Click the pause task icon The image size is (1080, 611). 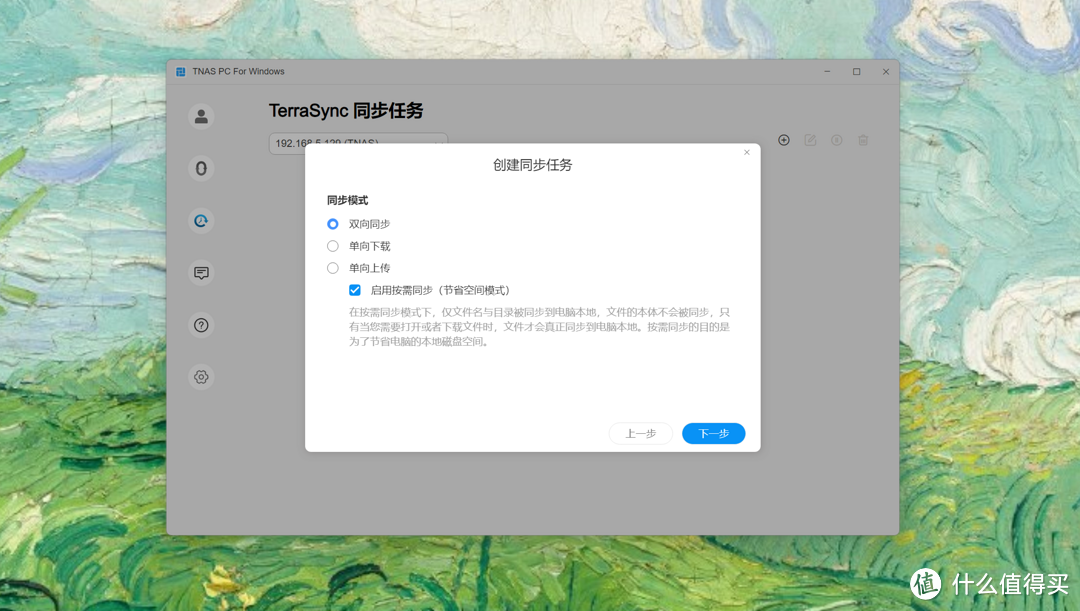pos(836,140)
